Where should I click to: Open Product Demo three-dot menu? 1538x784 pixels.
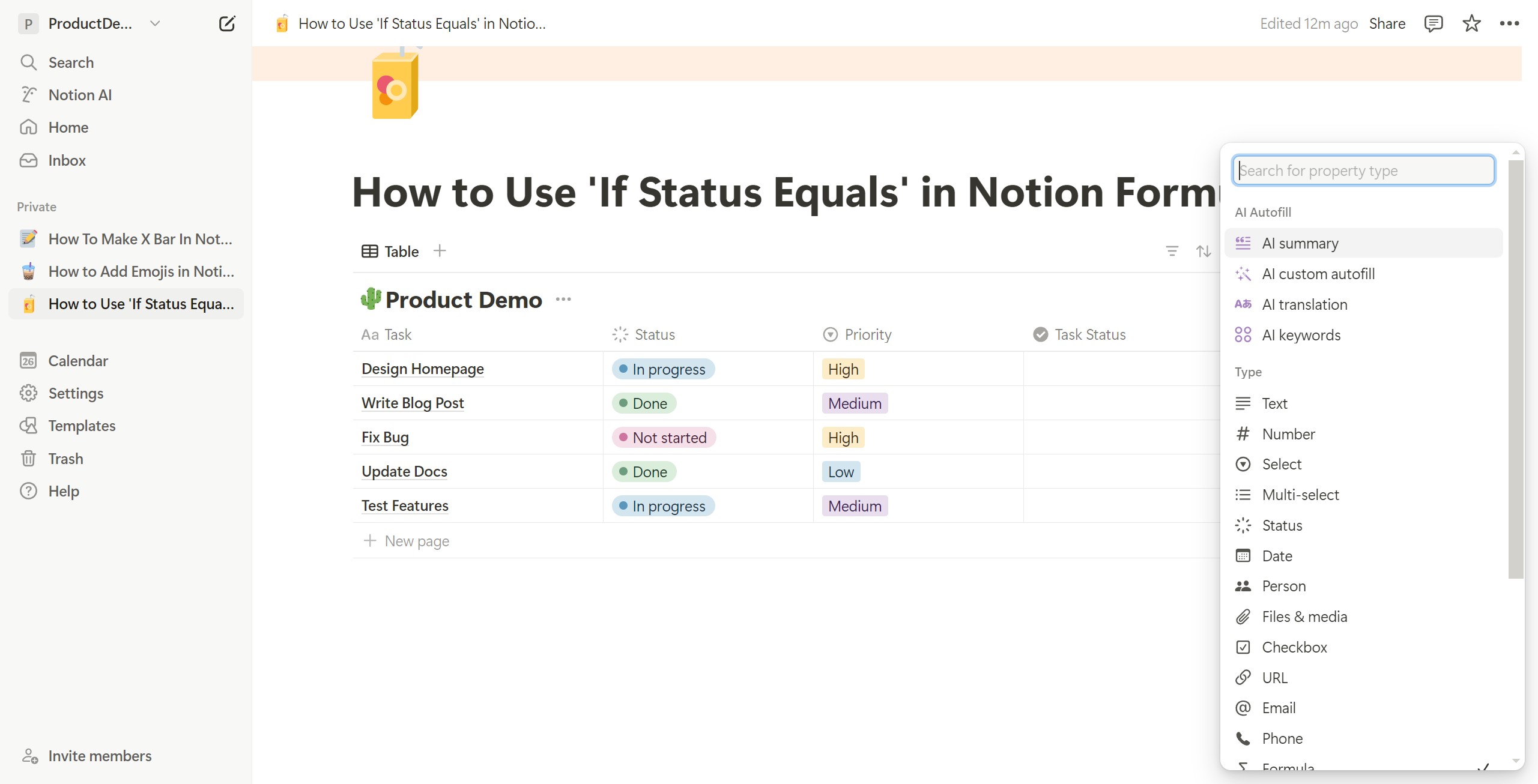[x=563, y=299]
